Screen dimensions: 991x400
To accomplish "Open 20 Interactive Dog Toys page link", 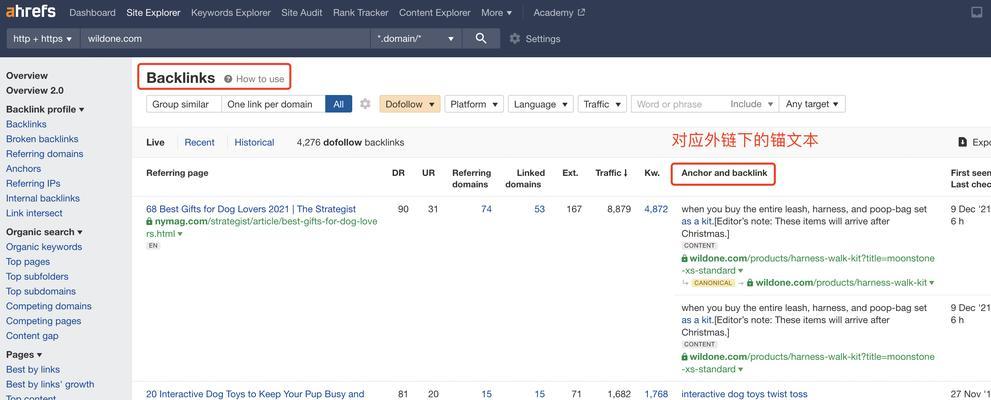I will click(x=255, y=394).
